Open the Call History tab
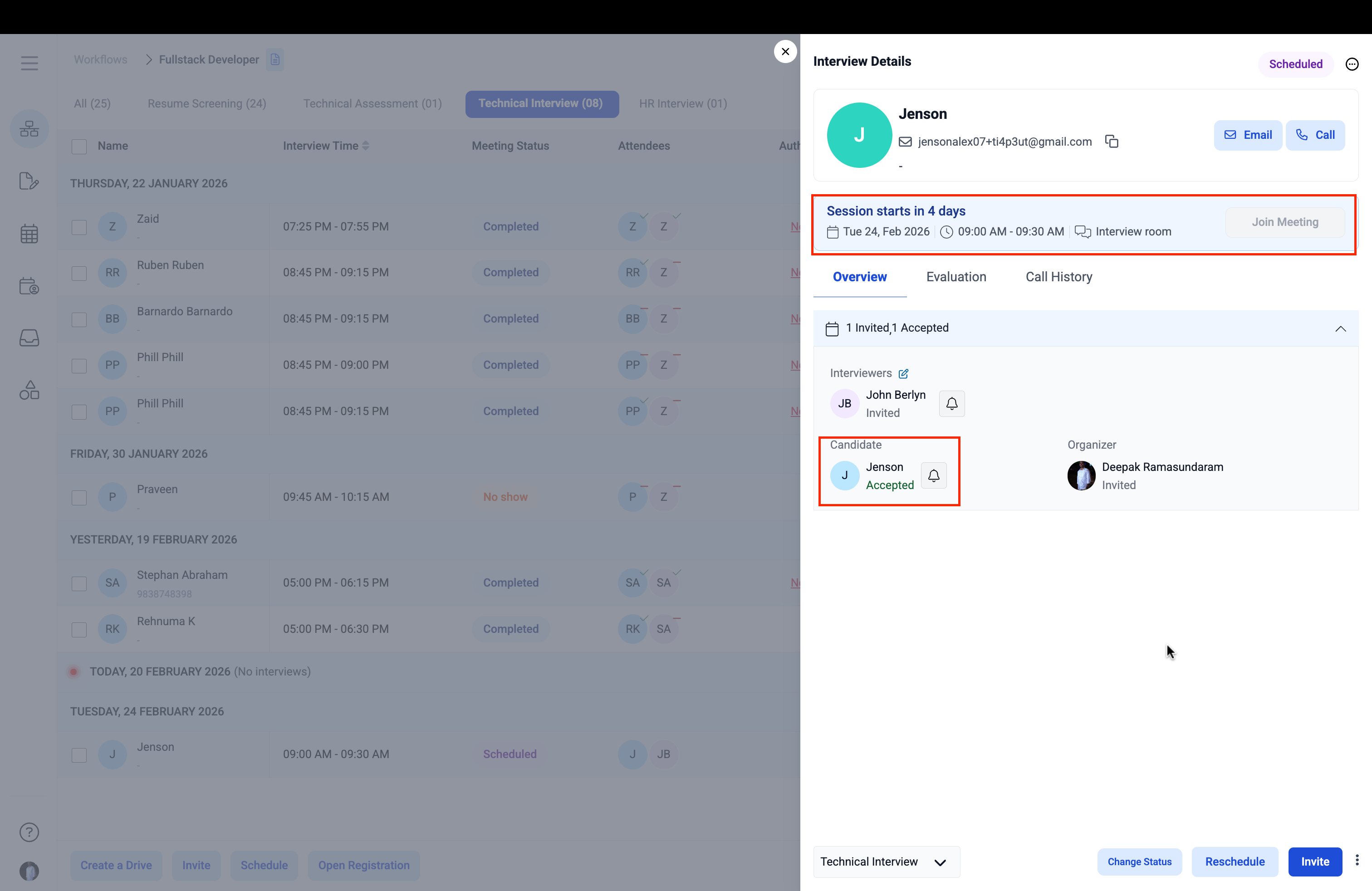 1058,277
